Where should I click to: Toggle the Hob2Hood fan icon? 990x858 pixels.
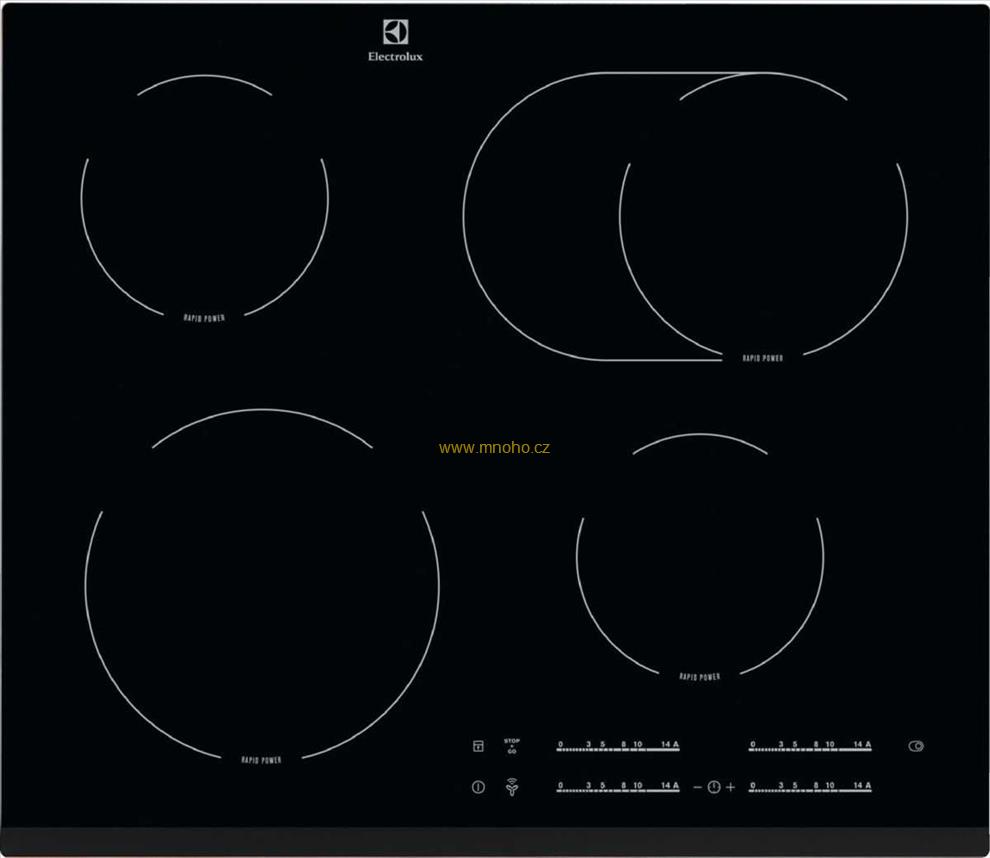click(x=511, y=787)
